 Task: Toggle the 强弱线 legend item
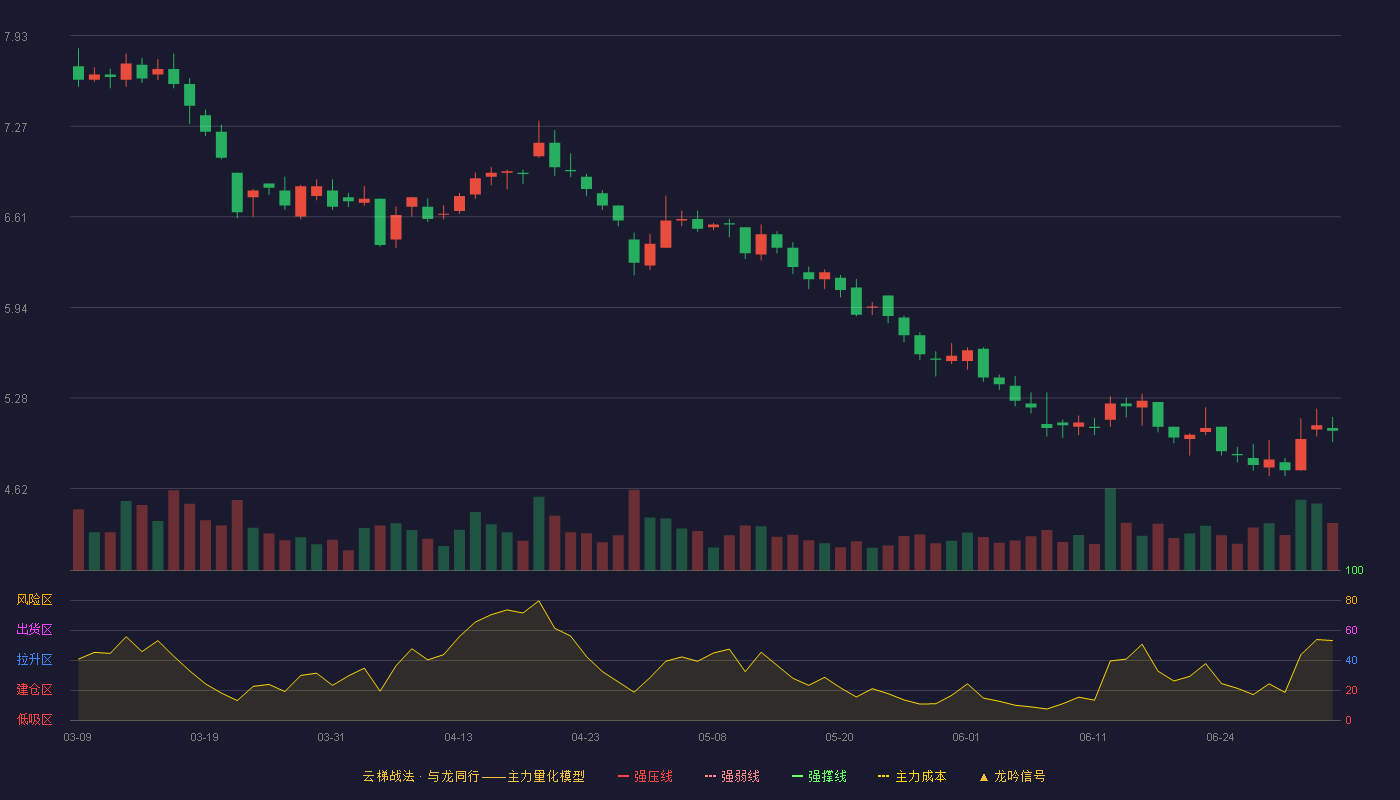click(732, 776)
